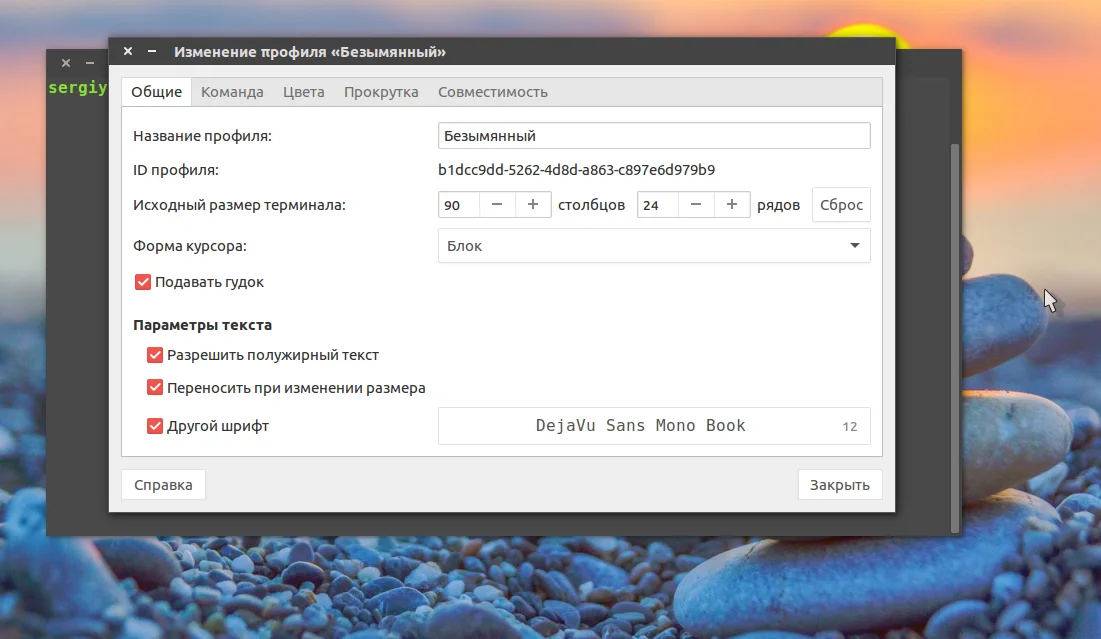Uncheck 'Разрешить полужирный текст' option
The image size is (1101, 639).
pyautogui.click(x=154, y=355)
